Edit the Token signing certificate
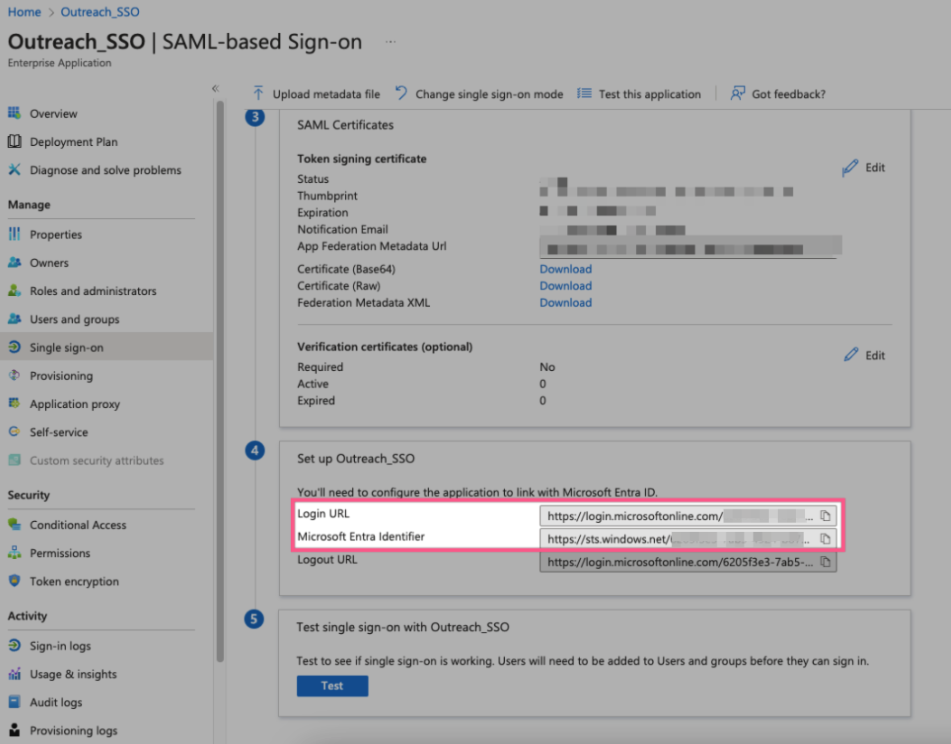Image resolution: width=951 pixels, height=744 pixels. [x=864, y=167]
